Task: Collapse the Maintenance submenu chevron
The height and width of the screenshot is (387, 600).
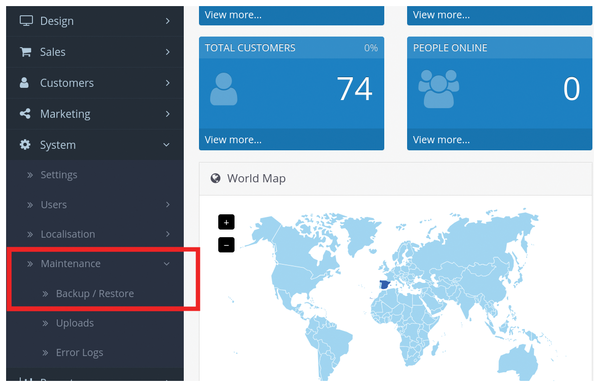Action: click(x=166, y=264)
